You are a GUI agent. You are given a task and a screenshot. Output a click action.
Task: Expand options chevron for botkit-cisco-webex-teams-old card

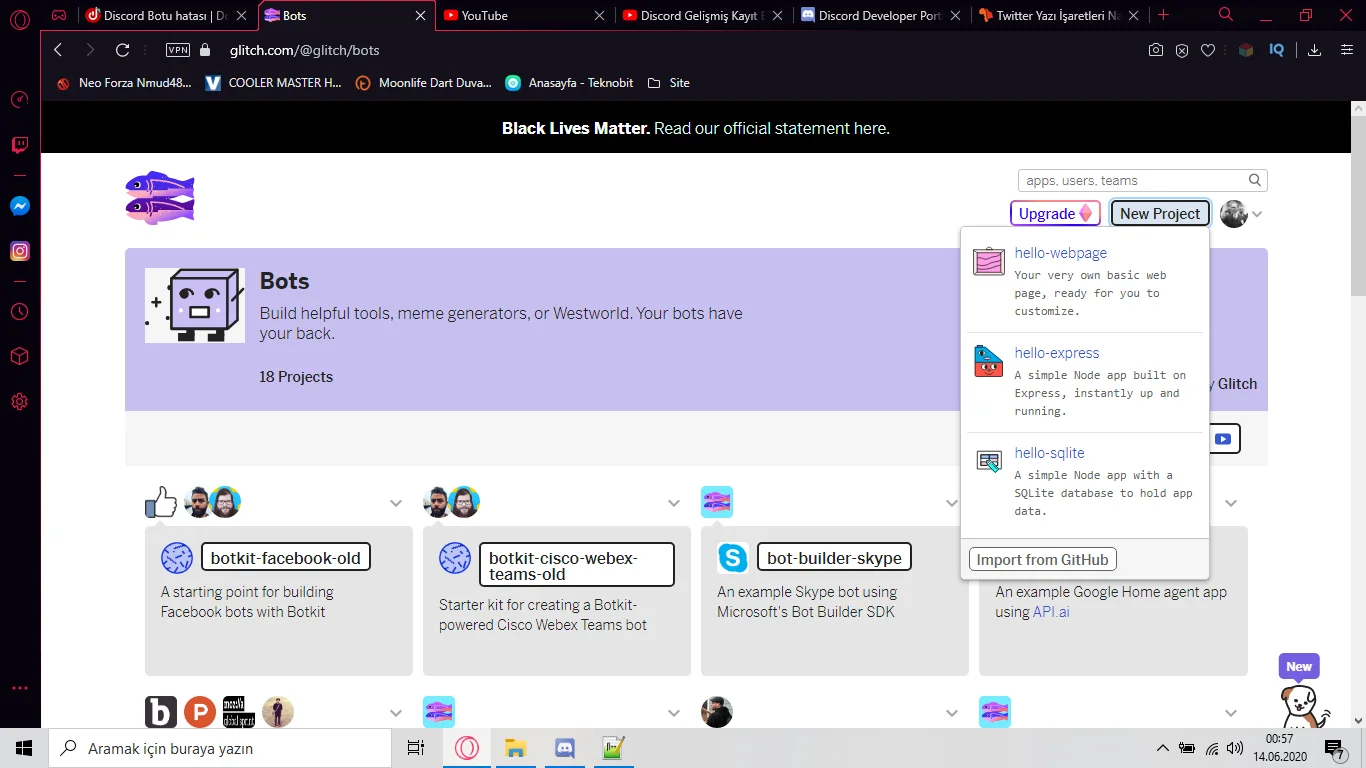pos(674,503)
